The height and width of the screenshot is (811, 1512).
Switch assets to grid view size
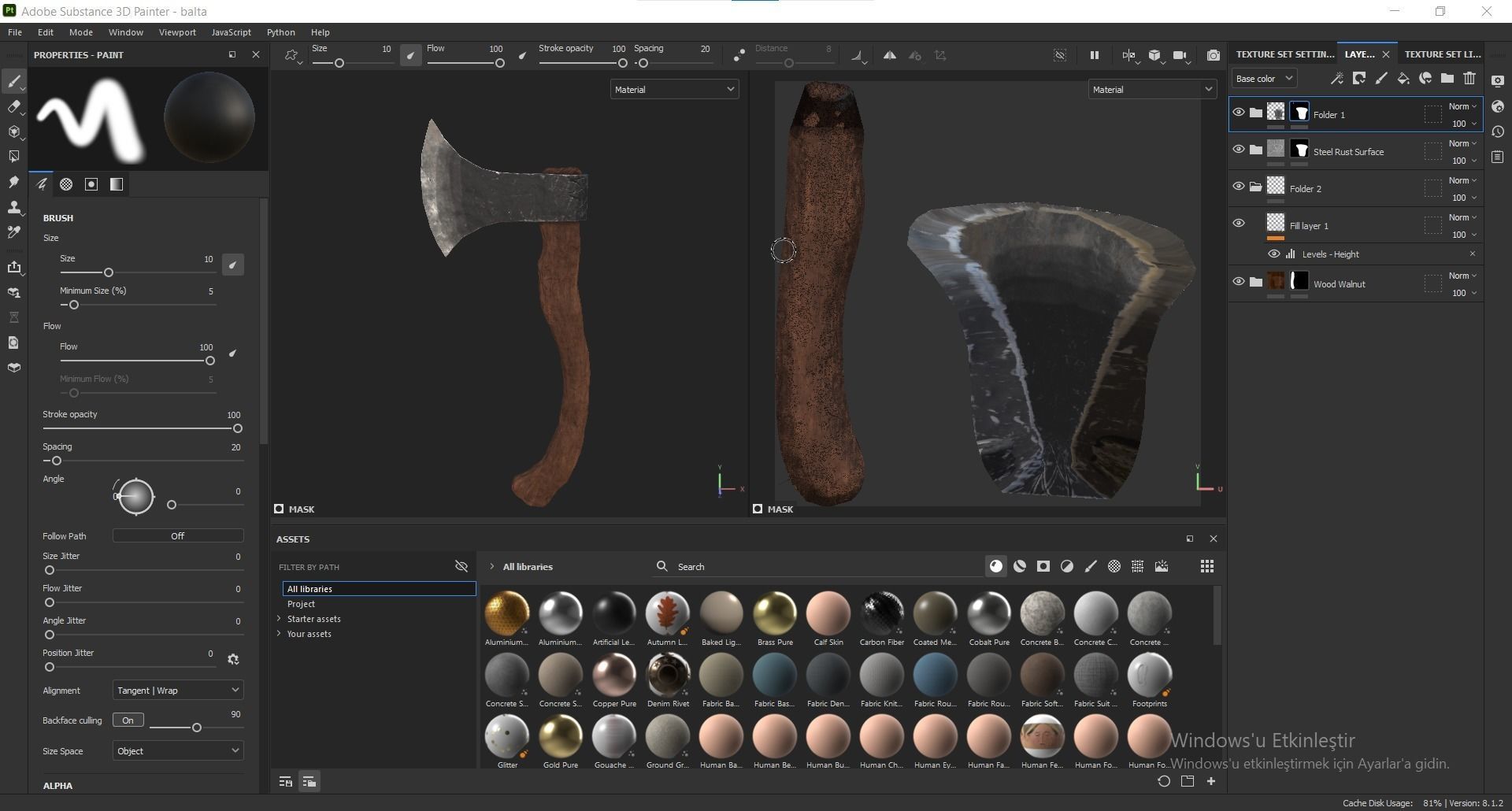(x=1207, y=566)
